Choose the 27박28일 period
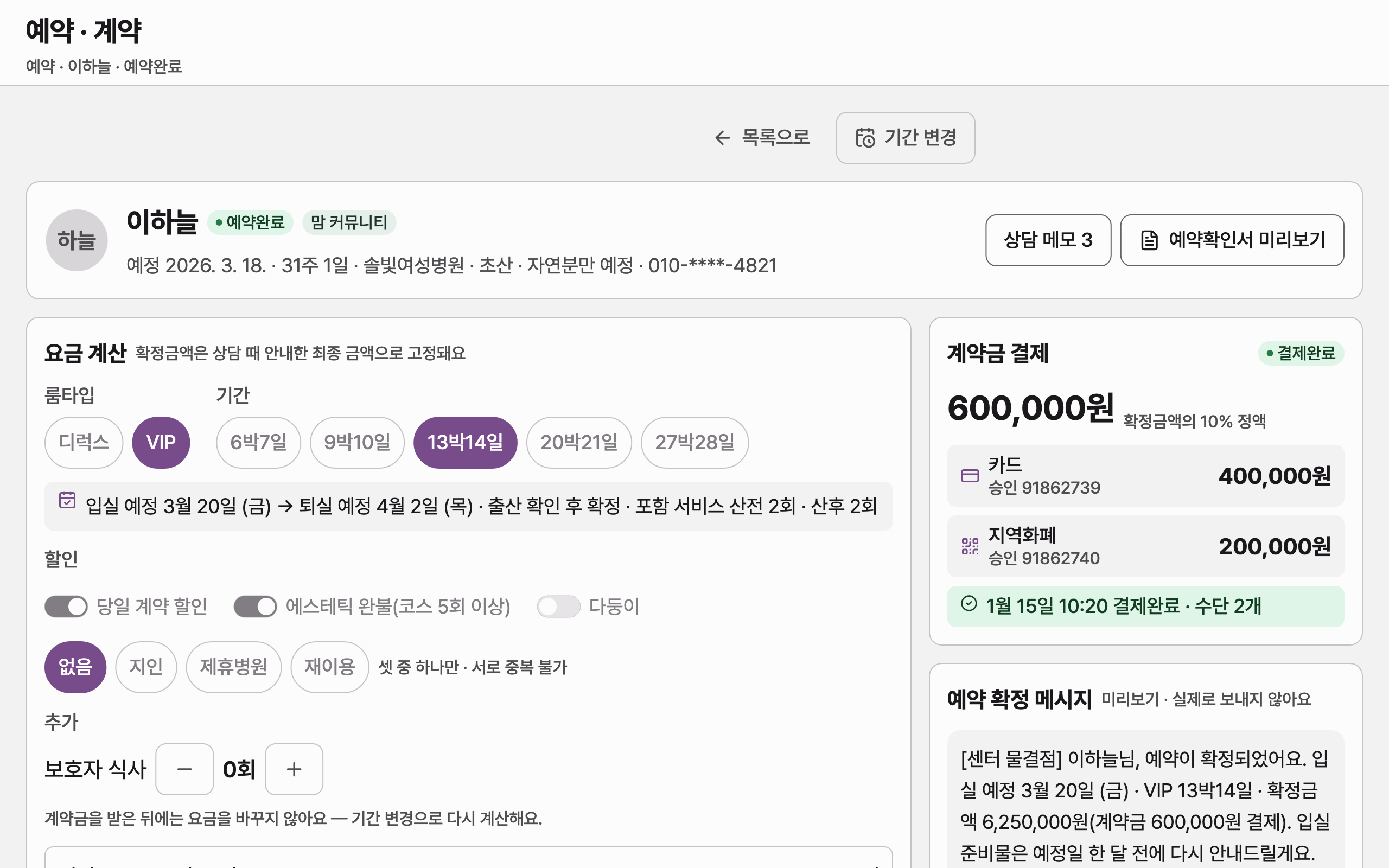 (x=694, y=443)
